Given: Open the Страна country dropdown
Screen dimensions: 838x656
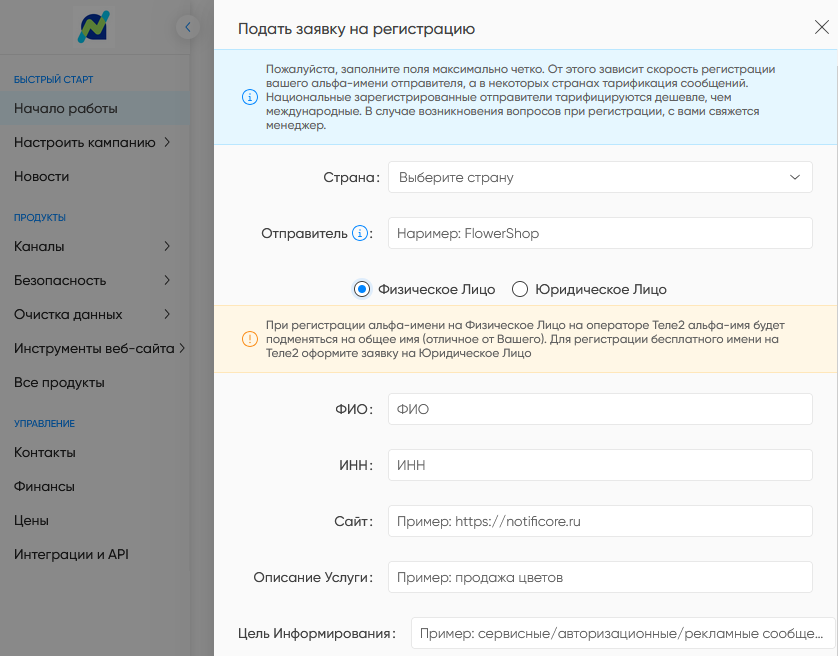Looking at the screenshot, I should coord(600,177).
